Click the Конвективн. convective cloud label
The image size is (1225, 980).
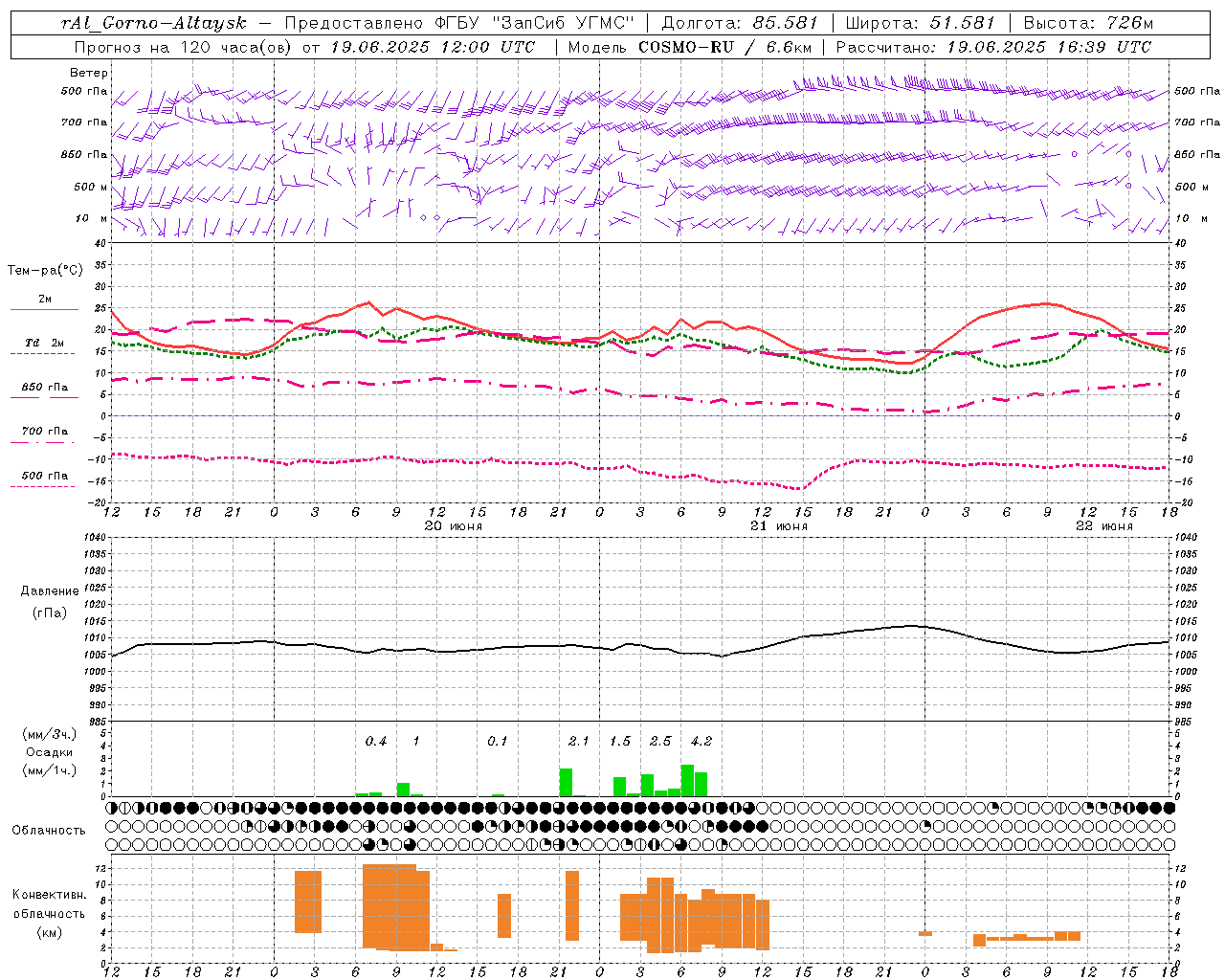coord(50,896)
